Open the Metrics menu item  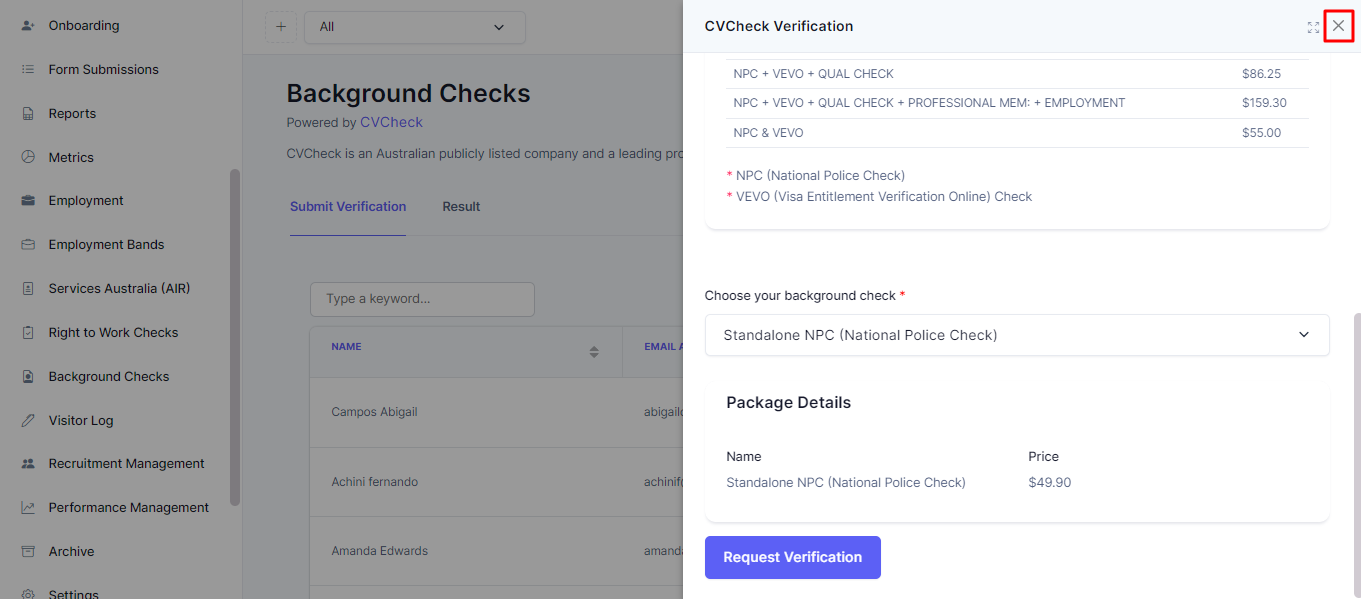pyautogui.click(x=71, y=157)
